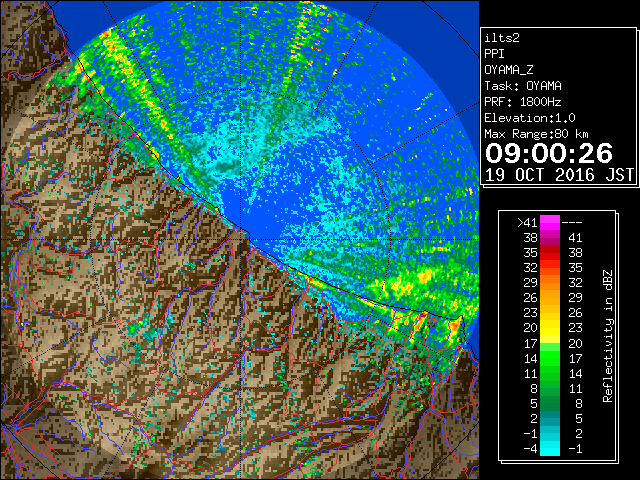Pick the red-orange swatch for 32 to 35
Viewport: 640px width, 480px height.
click(x=550, y=268)
